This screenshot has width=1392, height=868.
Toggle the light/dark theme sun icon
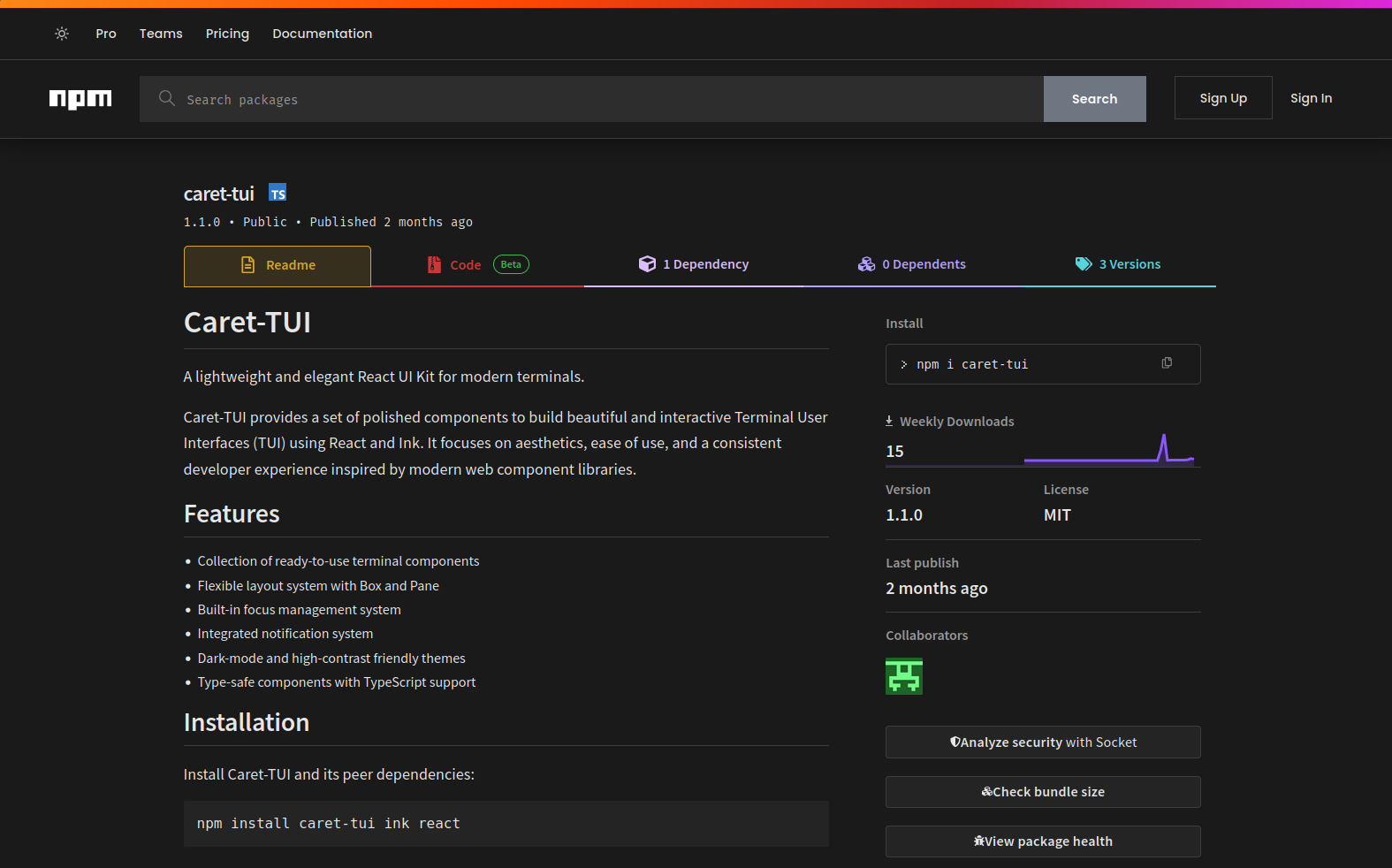pos(62,34)
